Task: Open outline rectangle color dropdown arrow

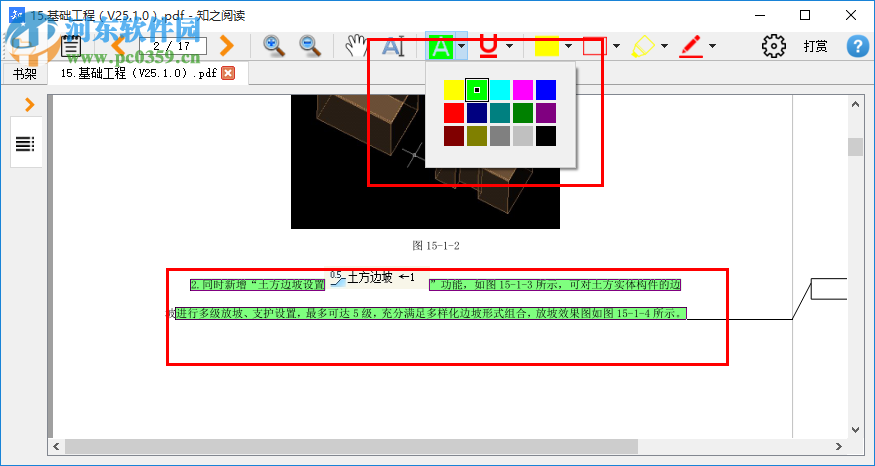Action: click(x=616, y=46)
